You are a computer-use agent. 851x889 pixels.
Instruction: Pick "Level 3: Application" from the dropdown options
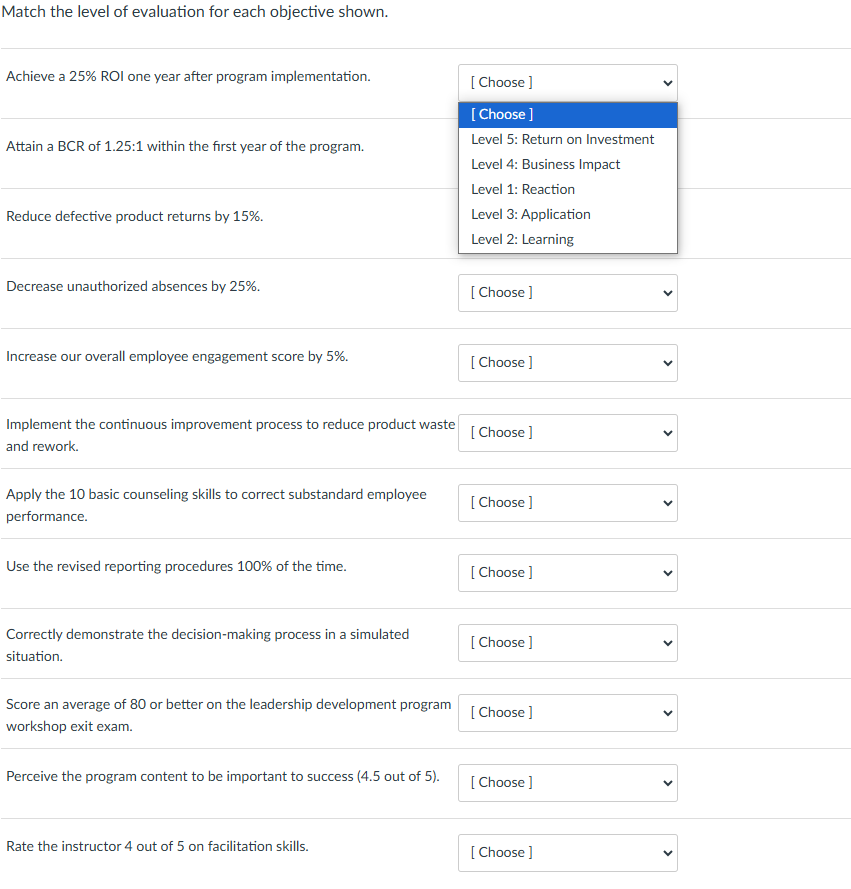click(x=530, y=214)
